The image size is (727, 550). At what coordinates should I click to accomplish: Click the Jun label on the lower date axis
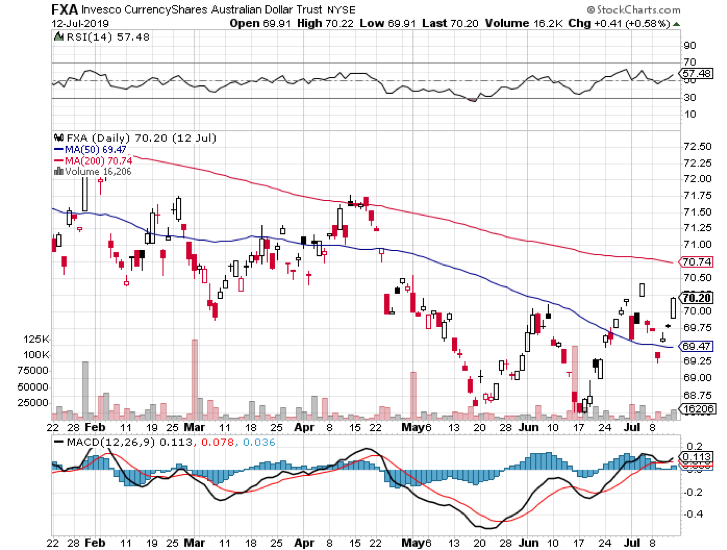(x=528, y=543)
